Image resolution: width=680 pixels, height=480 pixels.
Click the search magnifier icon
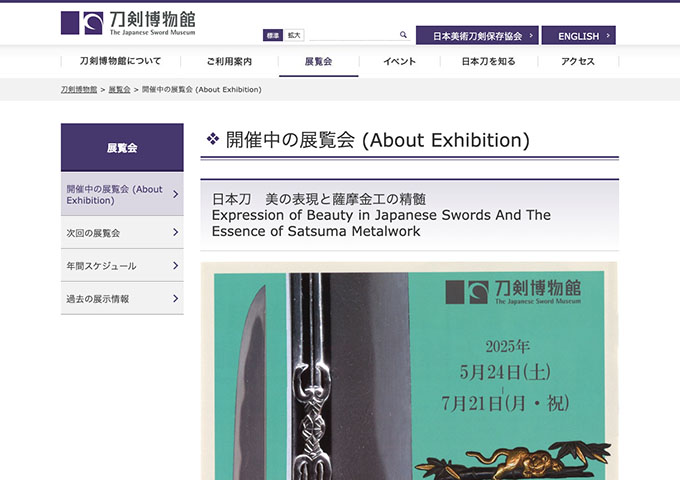[x=403, y=35]
